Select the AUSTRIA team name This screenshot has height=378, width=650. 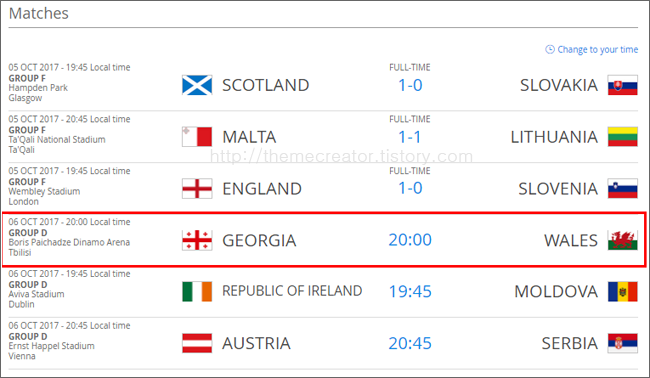coord(256,343)
